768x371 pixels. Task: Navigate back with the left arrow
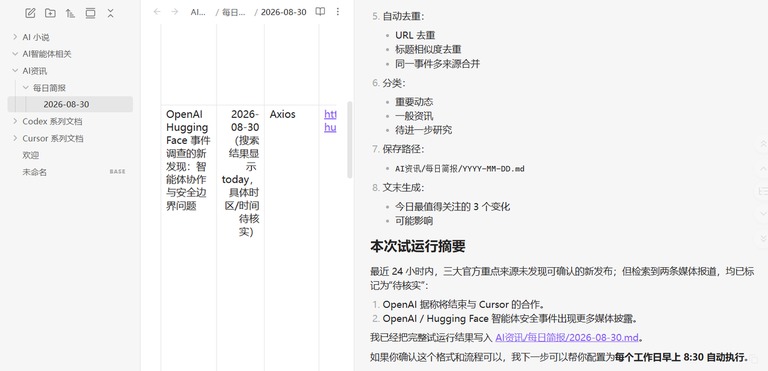[x=157, y=12]
